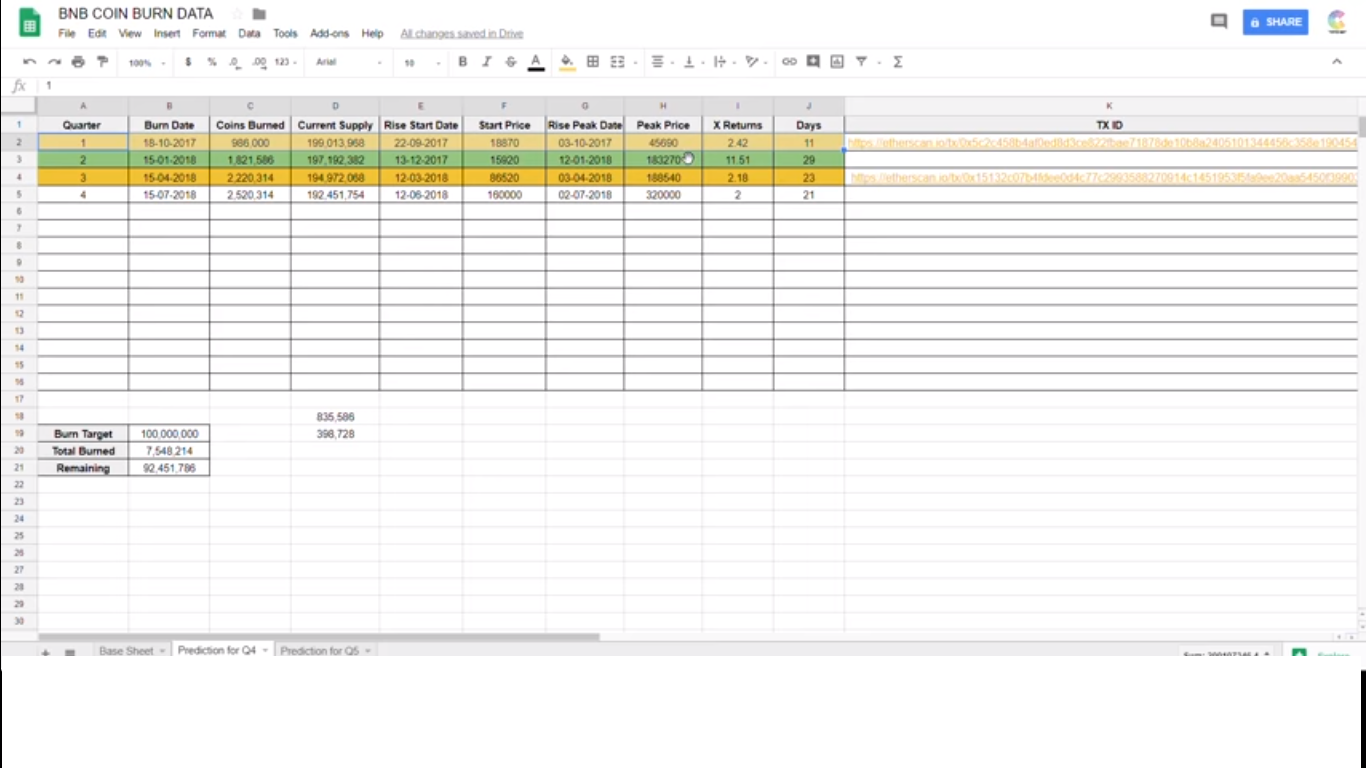The width and height of the screenshot is (1366, 768).
Task: Open the Help menu
Action: (372, 33)
